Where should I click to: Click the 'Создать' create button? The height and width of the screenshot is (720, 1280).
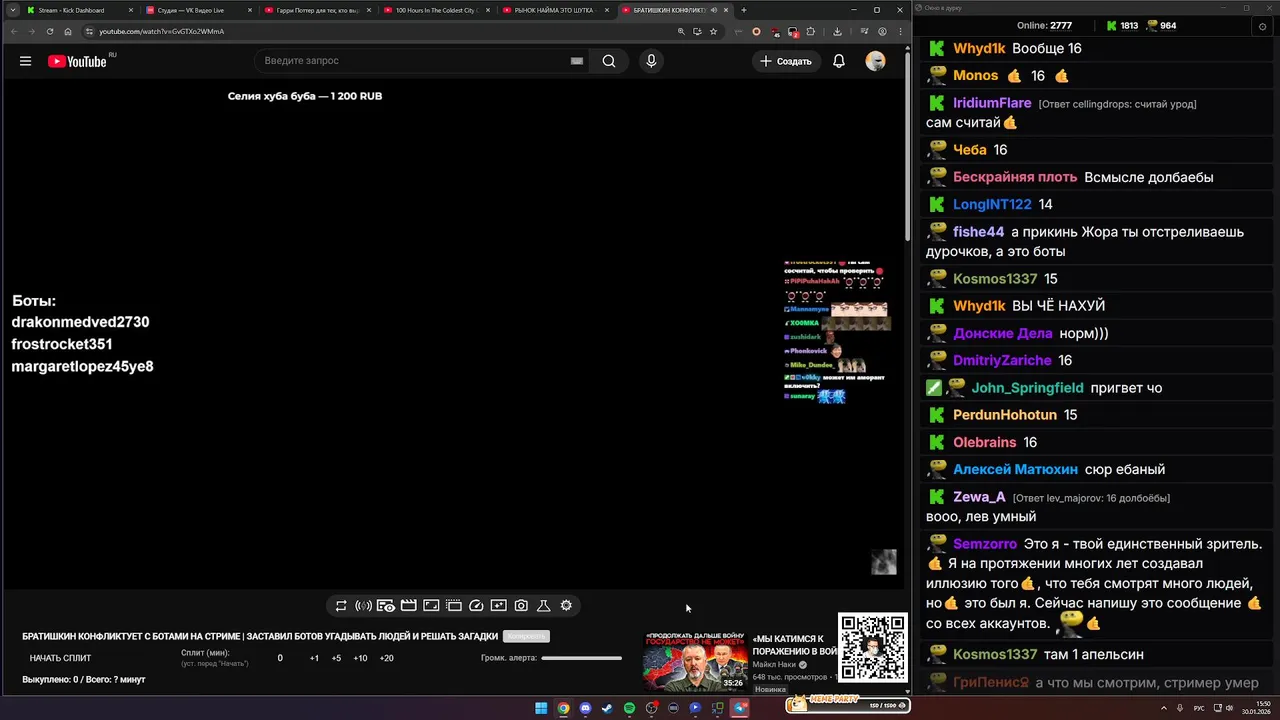tap(786, 61)
